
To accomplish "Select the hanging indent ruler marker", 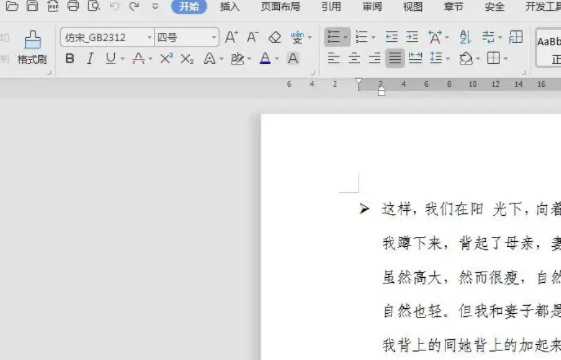I will (381, 89).
